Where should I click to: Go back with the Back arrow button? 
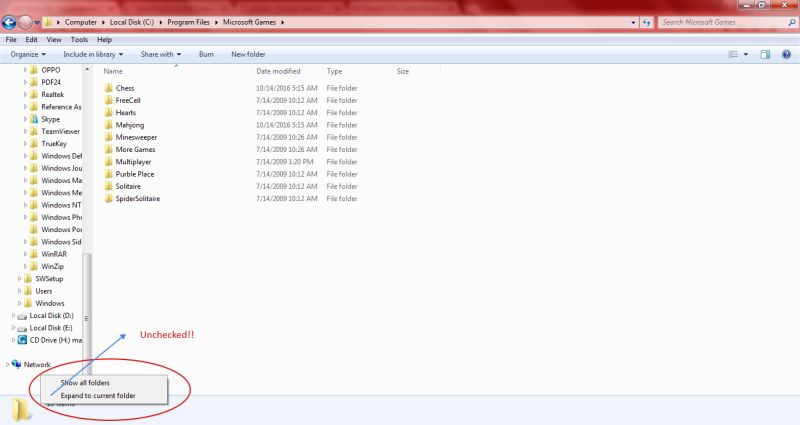(9, 22)
